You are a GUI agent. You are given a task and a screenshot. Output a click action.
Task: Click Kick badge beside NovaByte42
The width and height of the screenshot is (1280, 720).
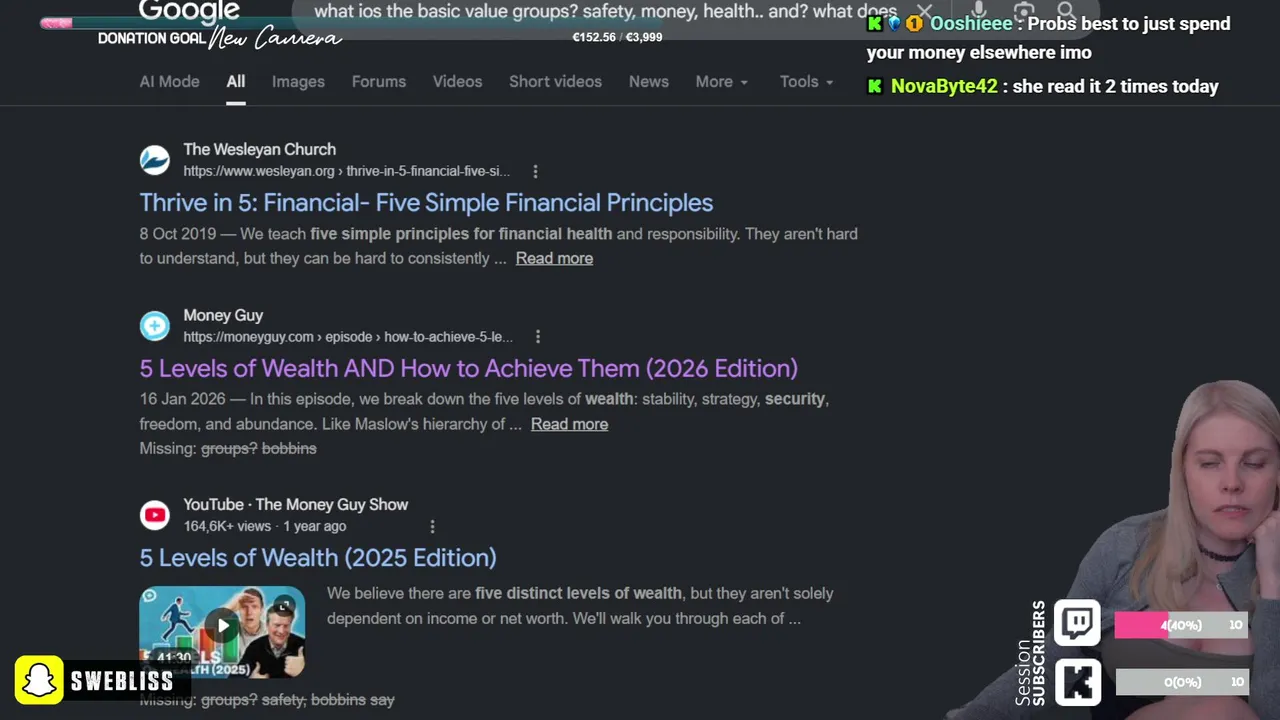pyautogui.click(x=875, y=87)
